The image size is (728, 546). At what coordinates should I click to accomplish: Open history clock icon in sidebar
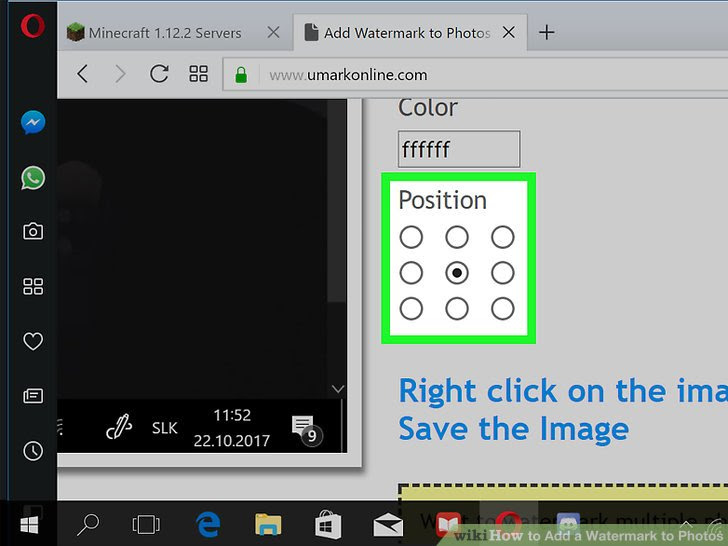33,451
